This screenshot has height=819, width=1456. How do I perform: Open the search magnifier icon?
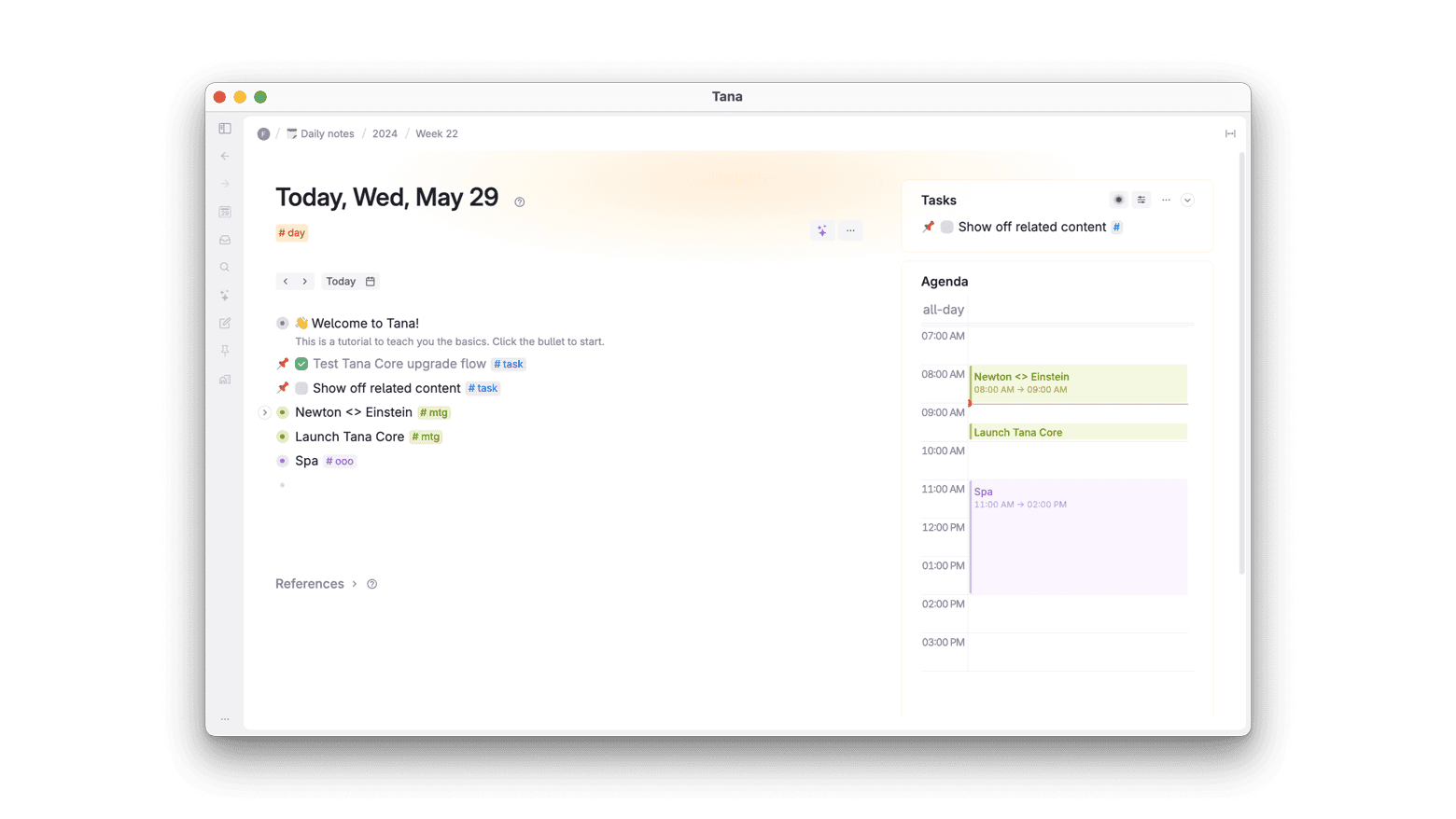pyautogui.click(x=225, y=268)
